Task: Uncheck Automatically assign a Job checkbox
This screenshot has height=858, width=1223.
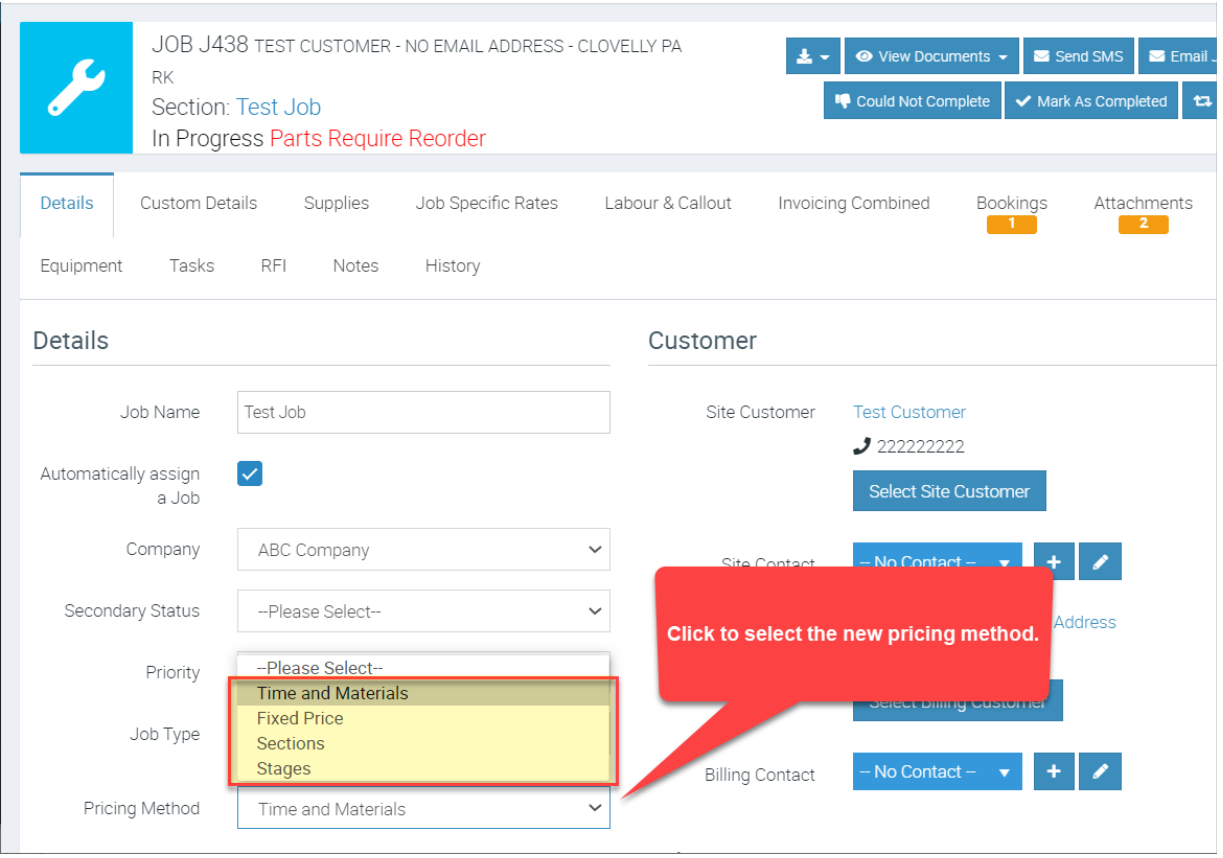Action: click(x=250, y=474)
